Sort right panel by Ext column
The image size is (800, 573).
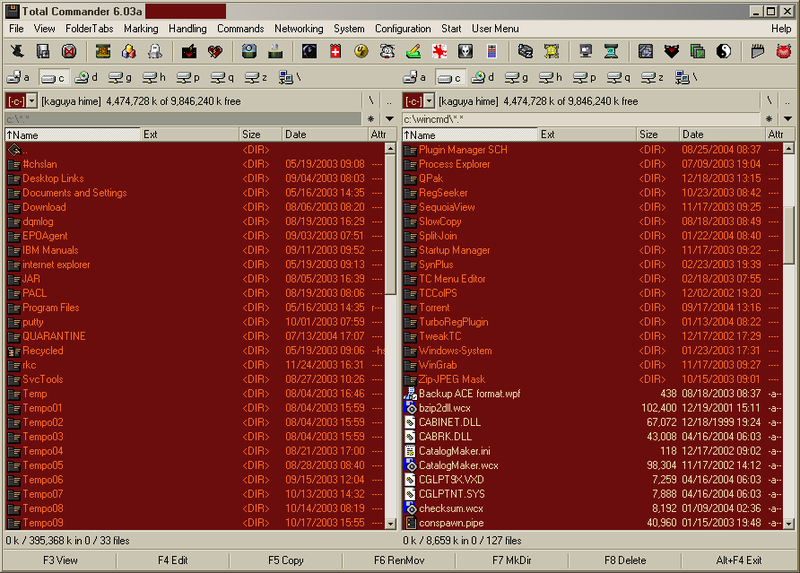tap(587, 135)
